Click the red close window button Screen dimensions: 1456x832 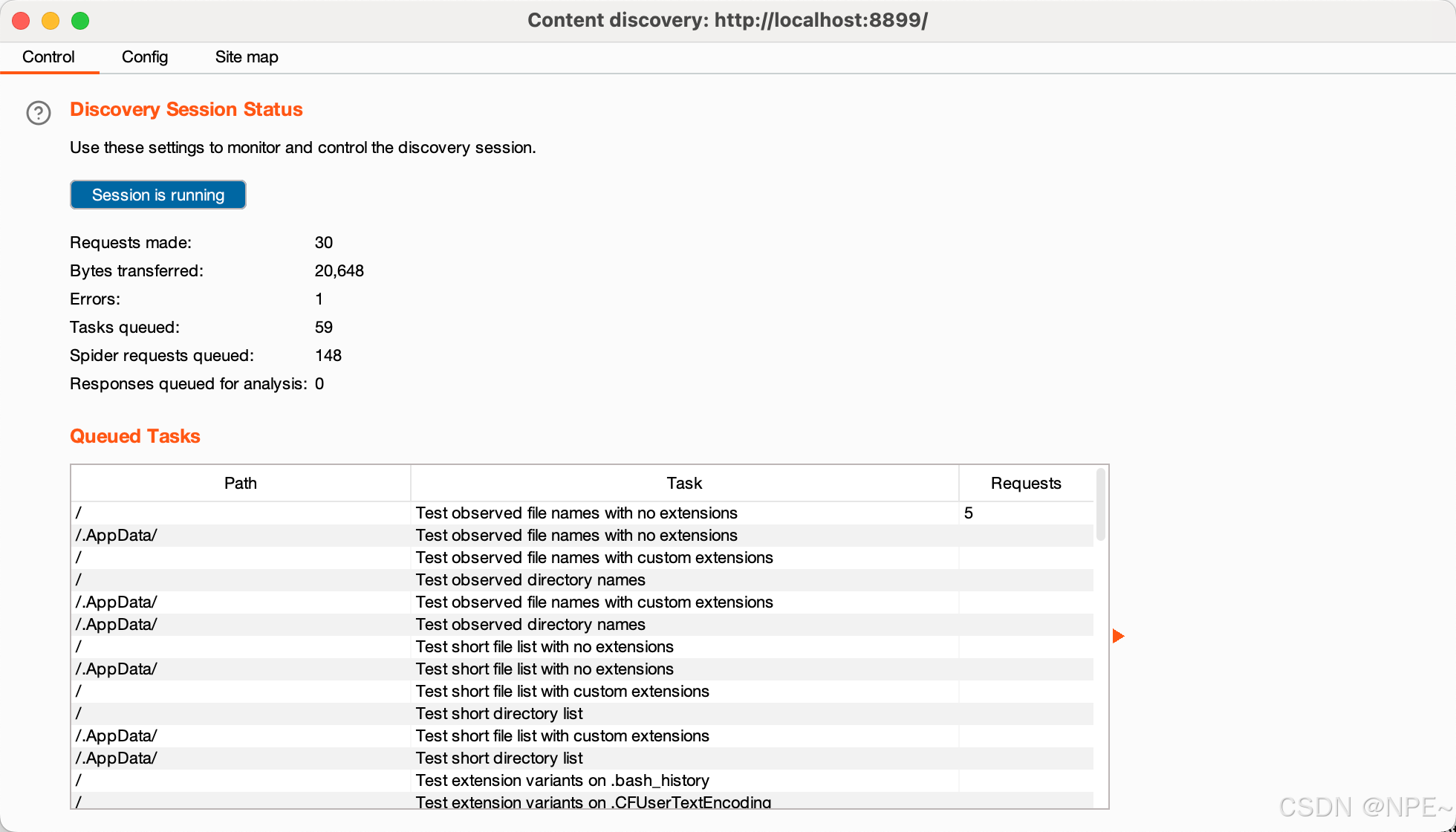[21, 21]
